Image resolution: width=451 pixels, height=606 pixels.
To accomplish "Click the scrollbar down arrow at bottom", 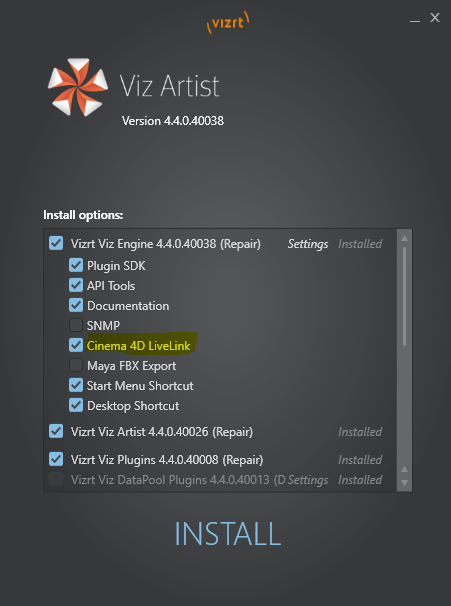I will [x=404, y=483].
